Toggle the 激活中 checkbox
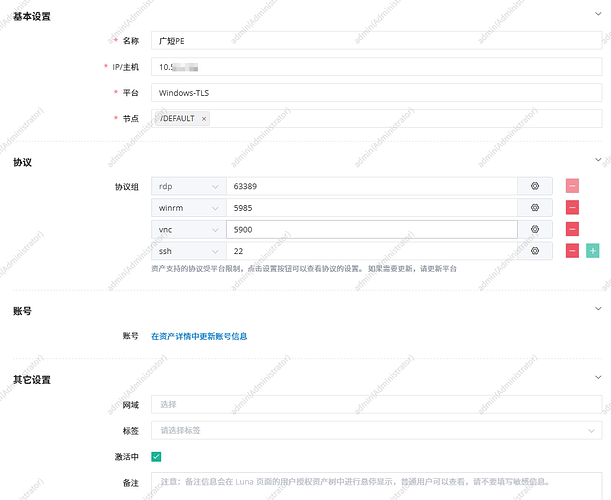The width and height of the screenshot is (611, 500). pyautogui.click(x=157, y=457)
